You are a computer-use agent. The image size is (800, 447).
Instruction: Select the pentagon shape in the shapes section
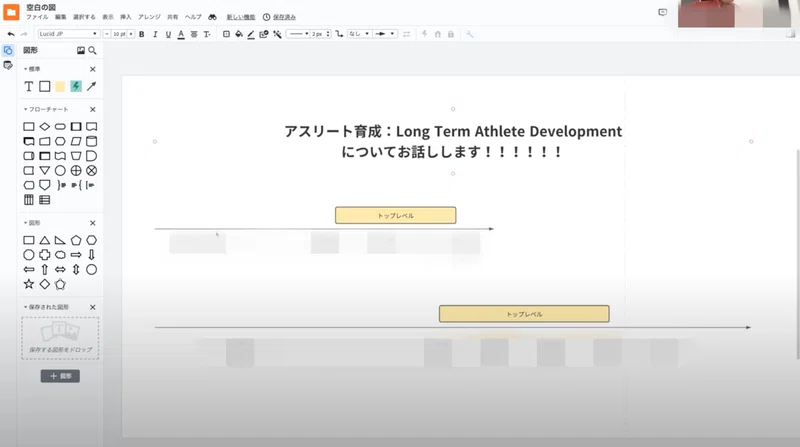point(76,240)
